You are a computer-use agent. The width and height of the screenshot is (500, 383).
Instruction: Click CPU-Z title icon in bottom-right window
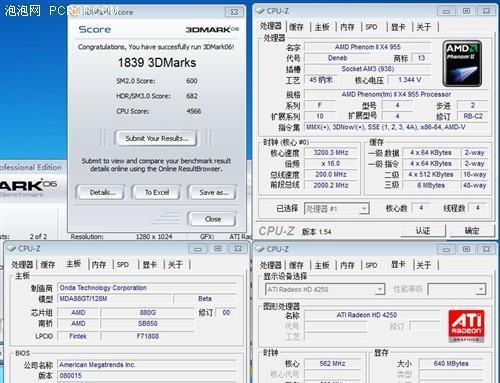(x=260, y=249)
